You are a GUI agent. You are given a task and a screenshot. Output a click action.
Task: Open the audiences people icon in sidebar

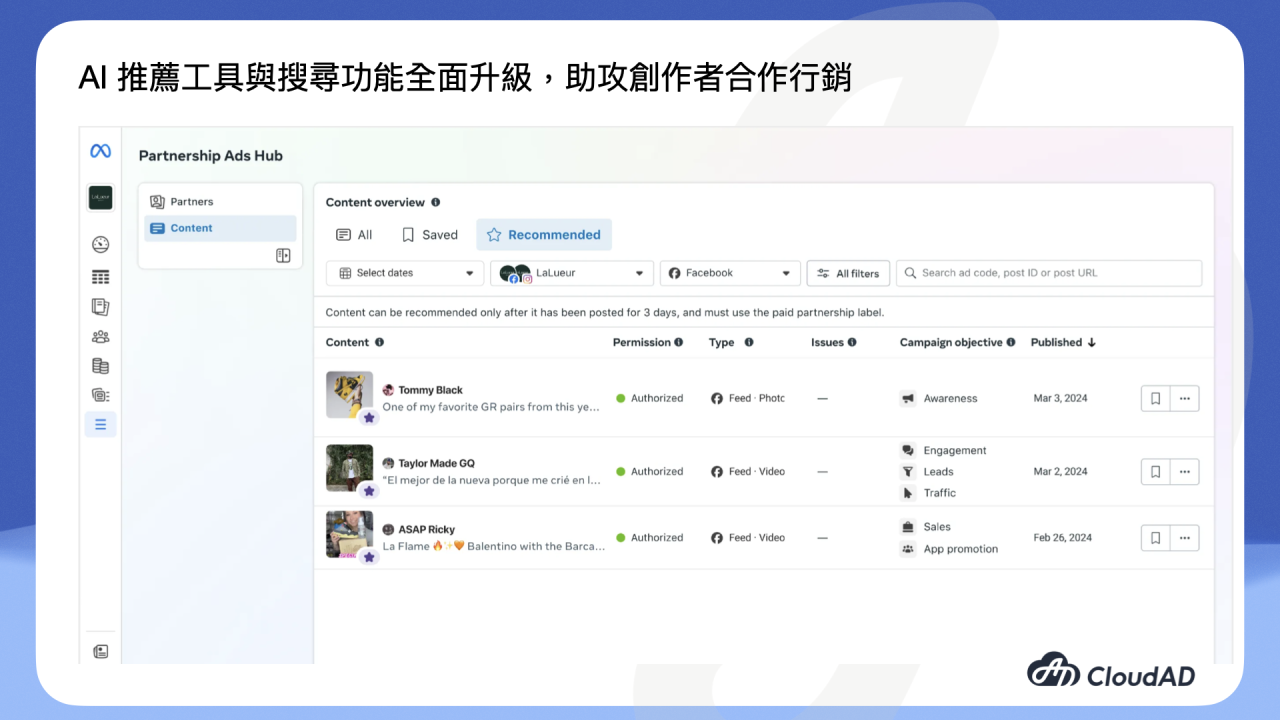click(100, 337)
